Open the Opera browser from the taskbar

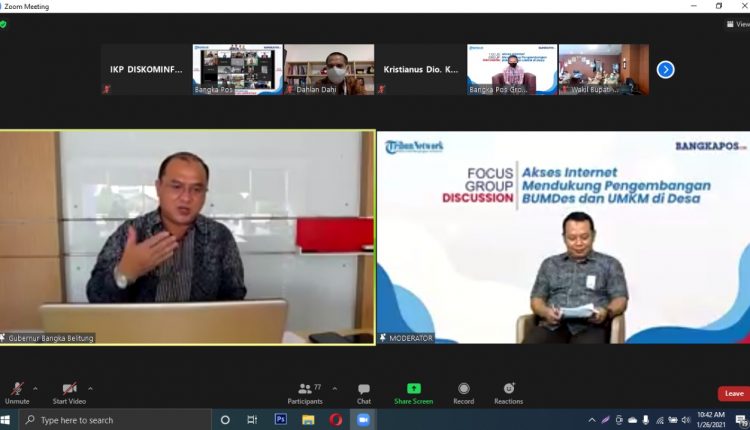[x=336, y=420]
